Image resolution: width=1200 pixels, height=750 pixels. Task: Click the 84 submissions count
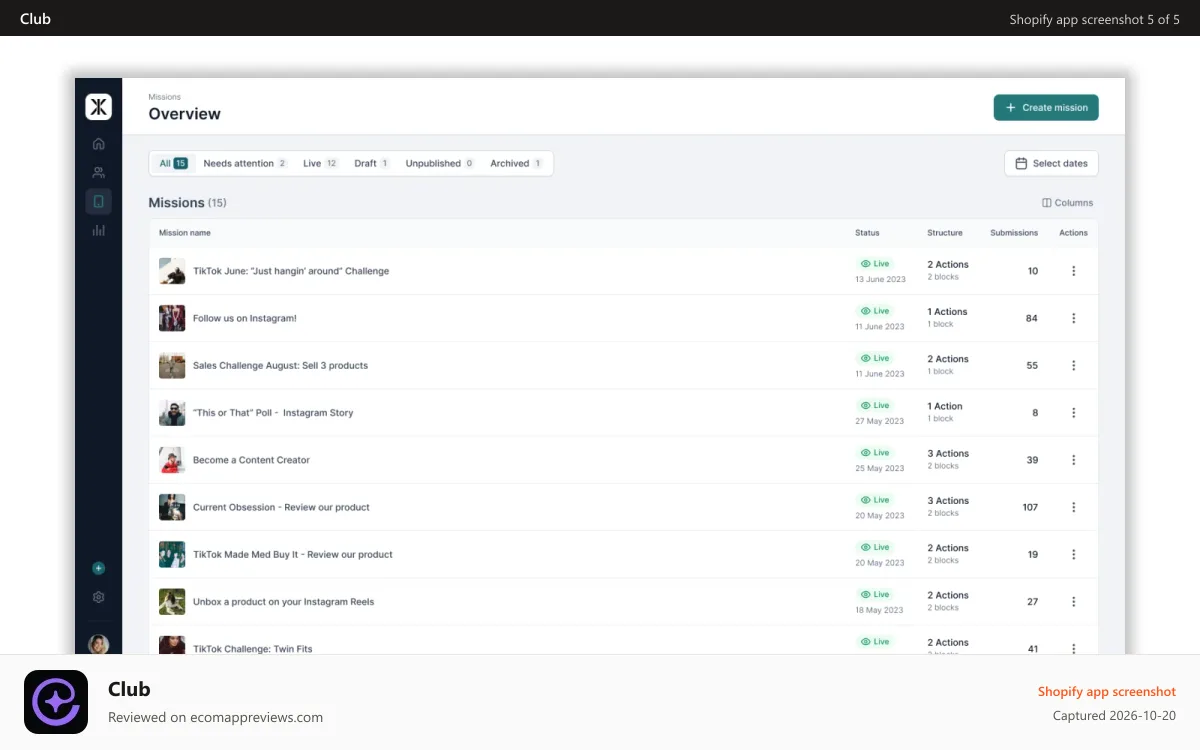coord(1032,318)
